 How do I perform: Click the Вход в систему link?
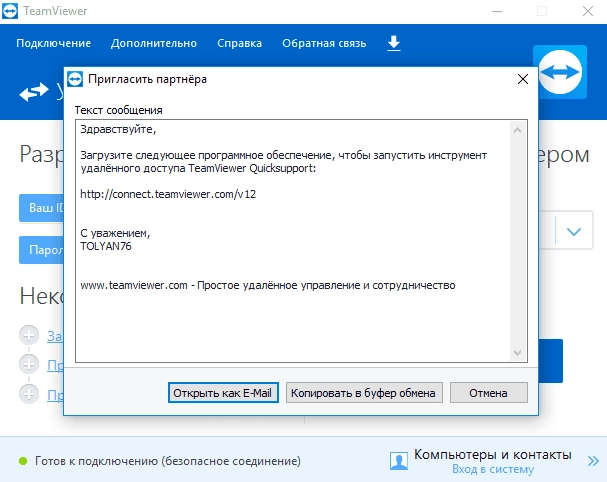[493, 469]
